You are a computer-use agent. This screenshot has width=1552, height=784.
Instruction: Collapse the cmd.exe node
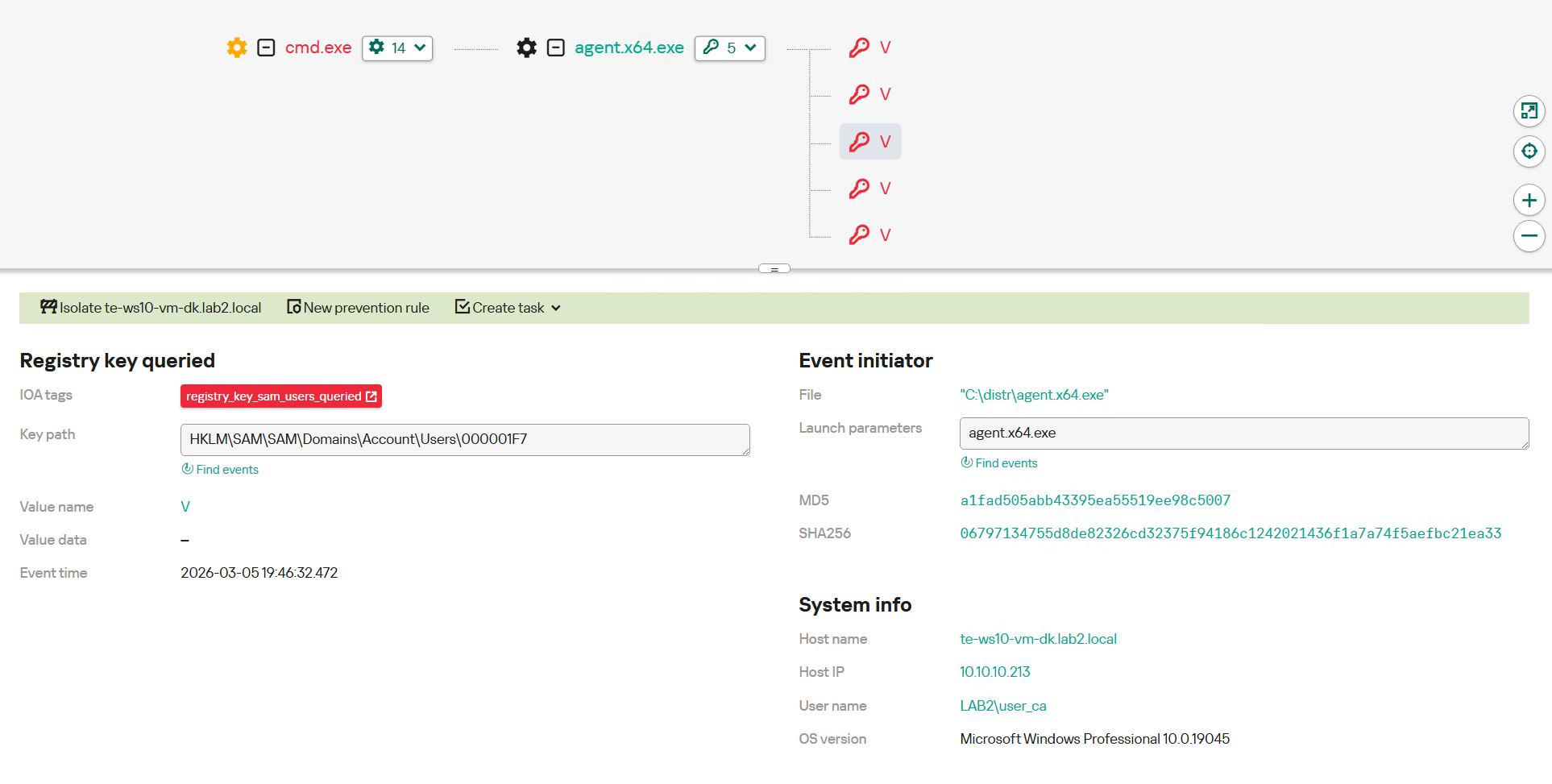point(266,48)
